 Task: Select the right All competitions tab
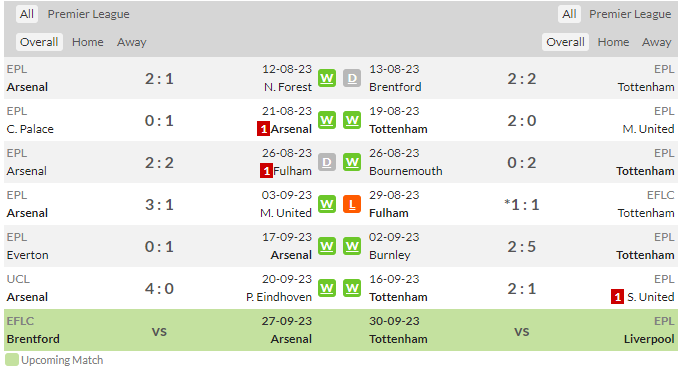[569, 14]
